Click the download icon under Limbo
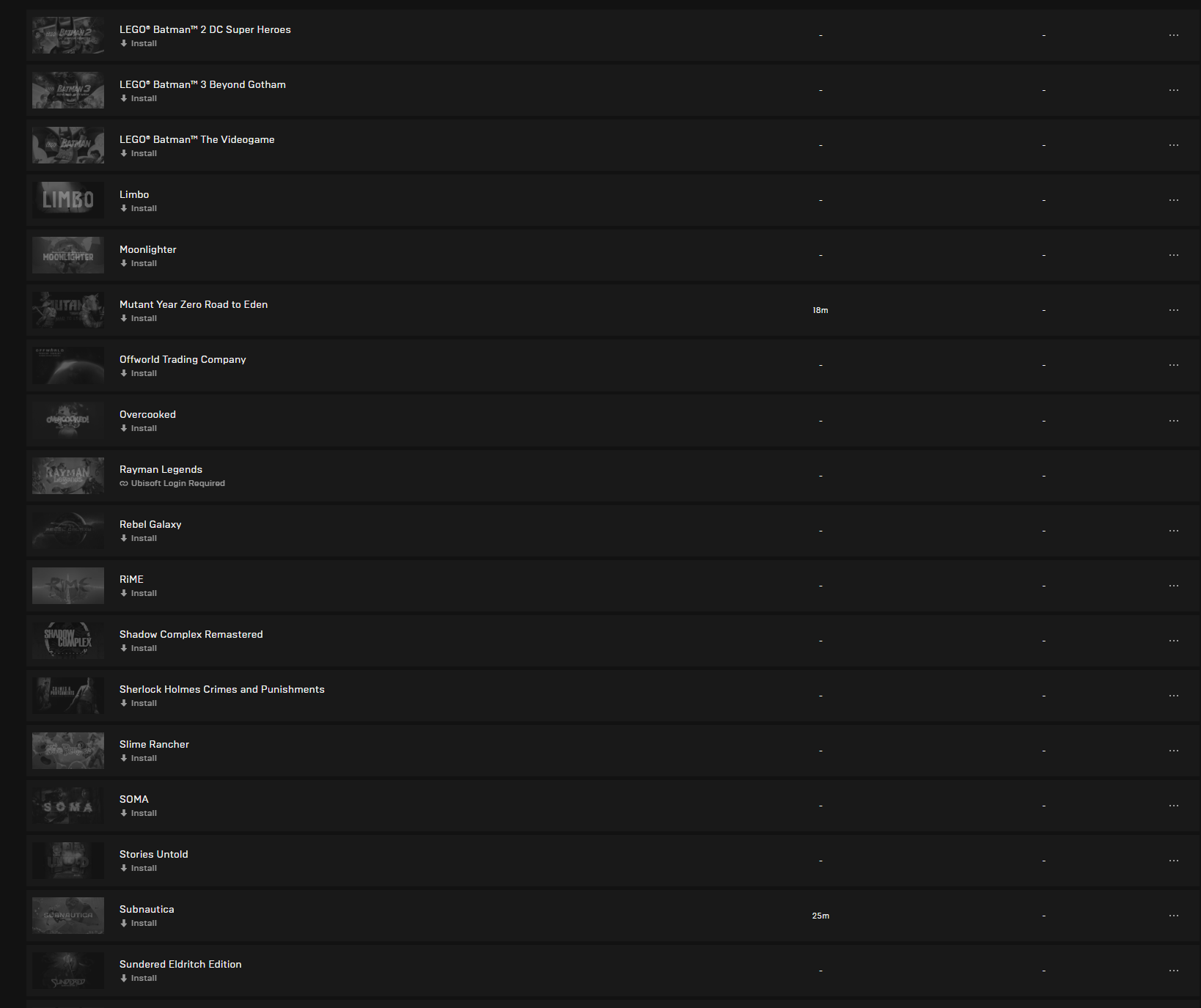 (124, 208)
